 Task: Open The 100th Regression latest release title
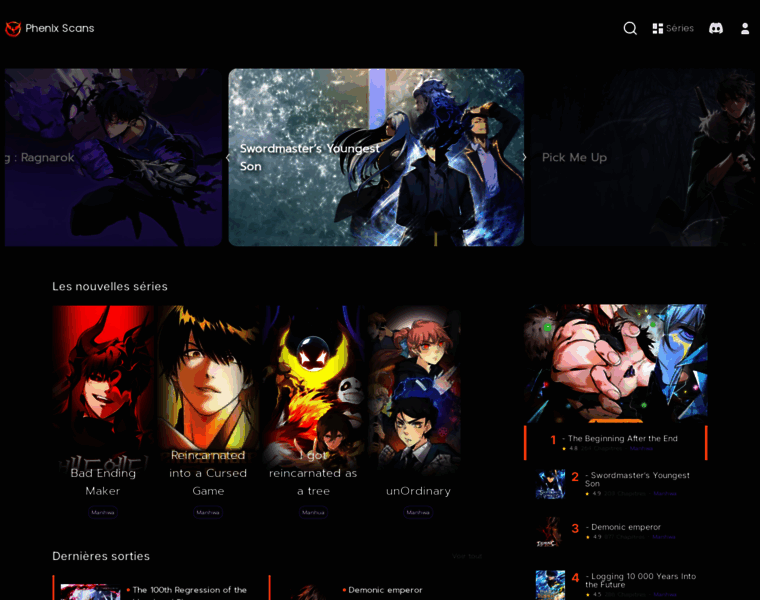[190, 592]
